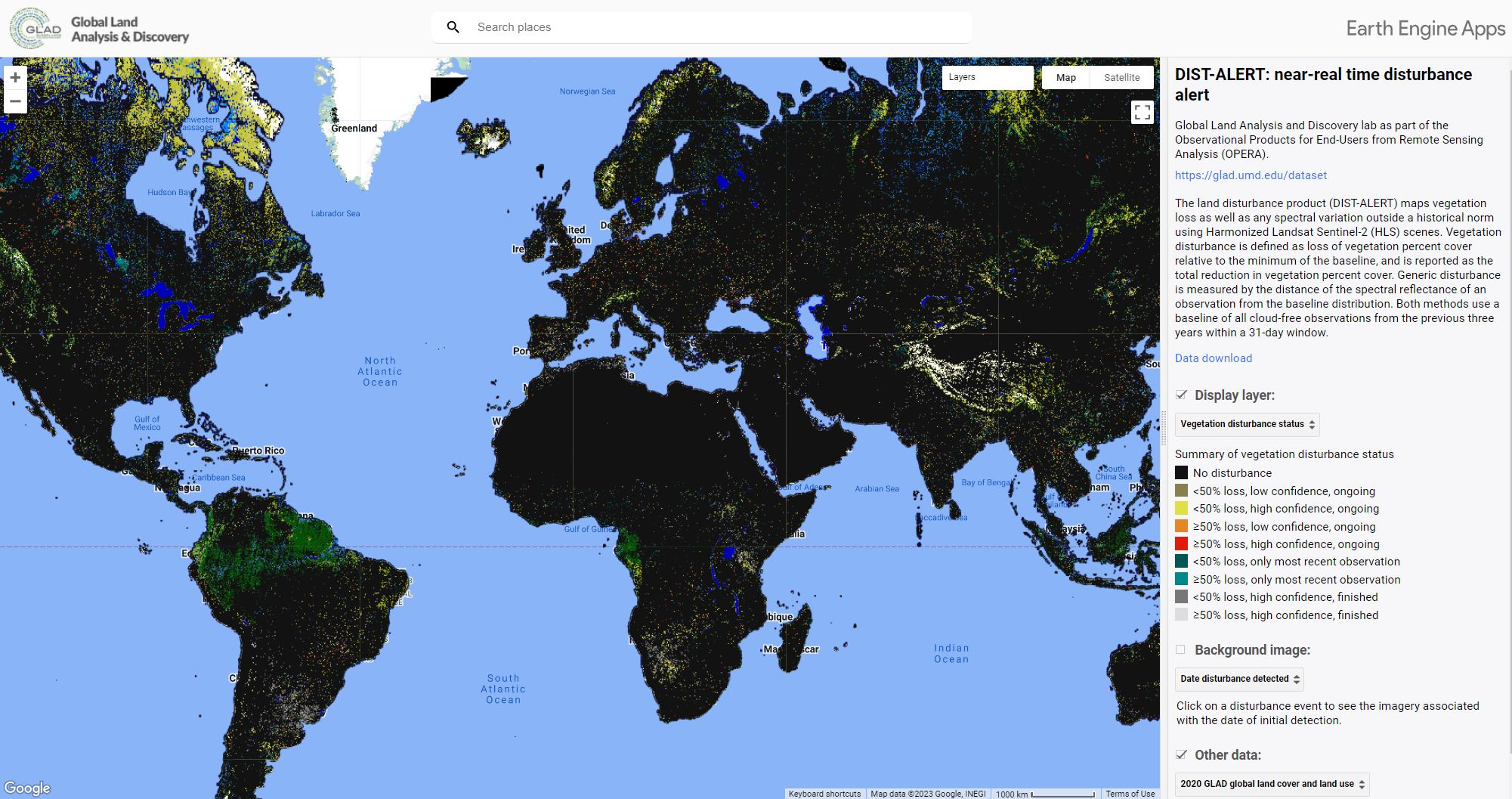1512x799 pixels.
Task: Zoom in on the map
Action: click(x=15, y=78)
